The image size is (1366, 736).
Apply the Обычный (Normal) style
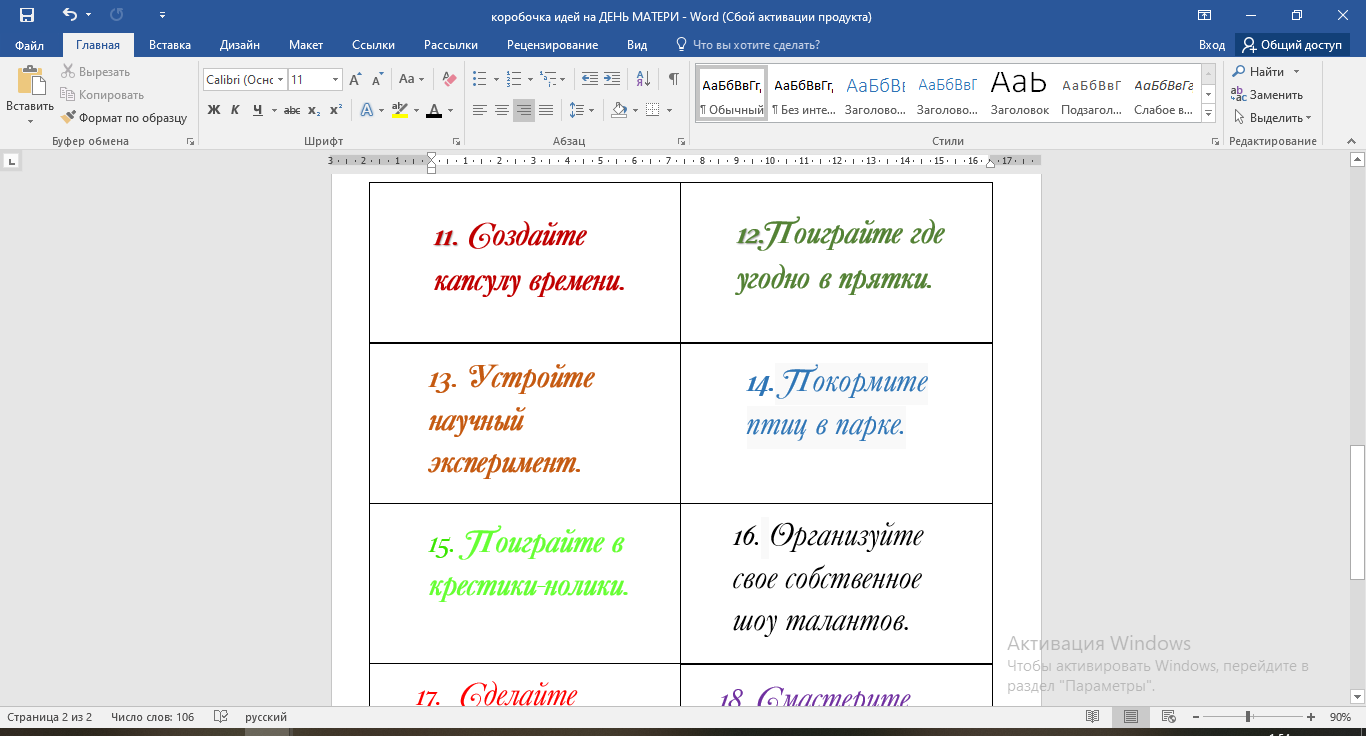pos(732,93)
